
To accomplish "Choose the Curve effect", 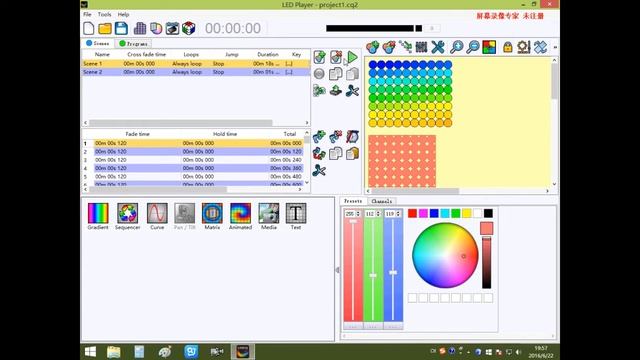I will pos(157,216).
